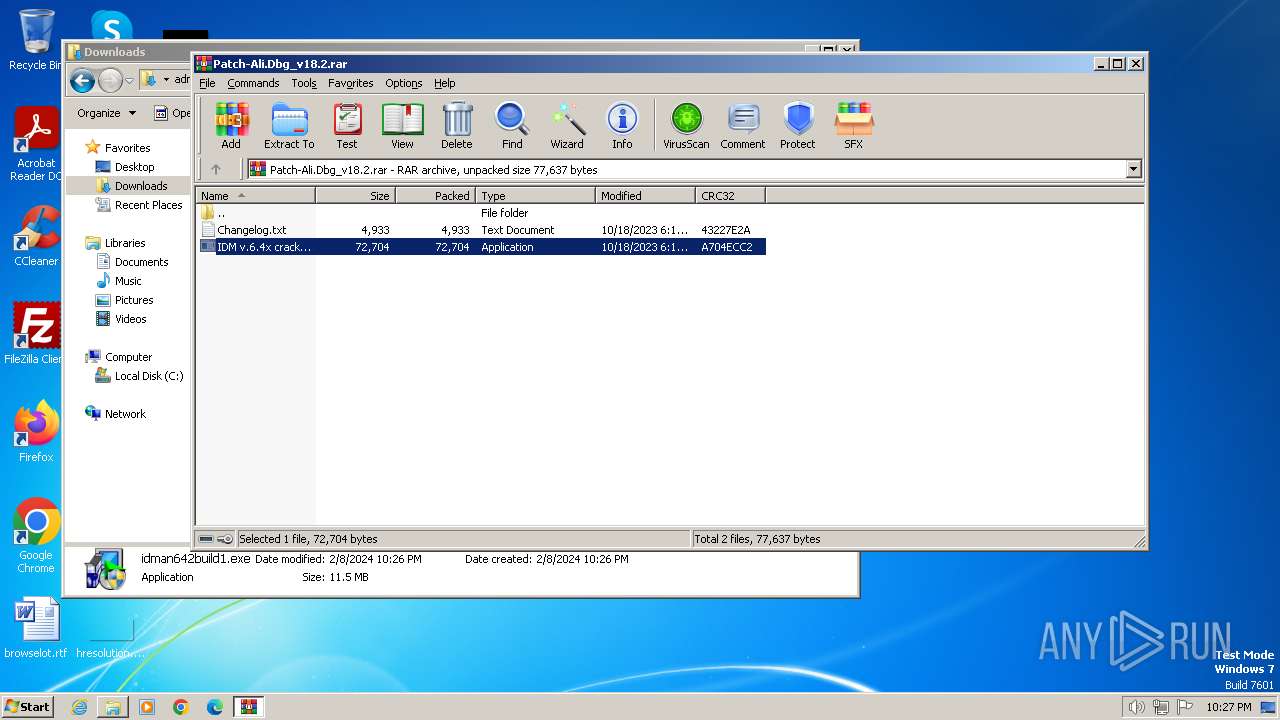Screen dimensions: 1280x720
Task: Click the SFX toolbar icon
Action: 853,125
